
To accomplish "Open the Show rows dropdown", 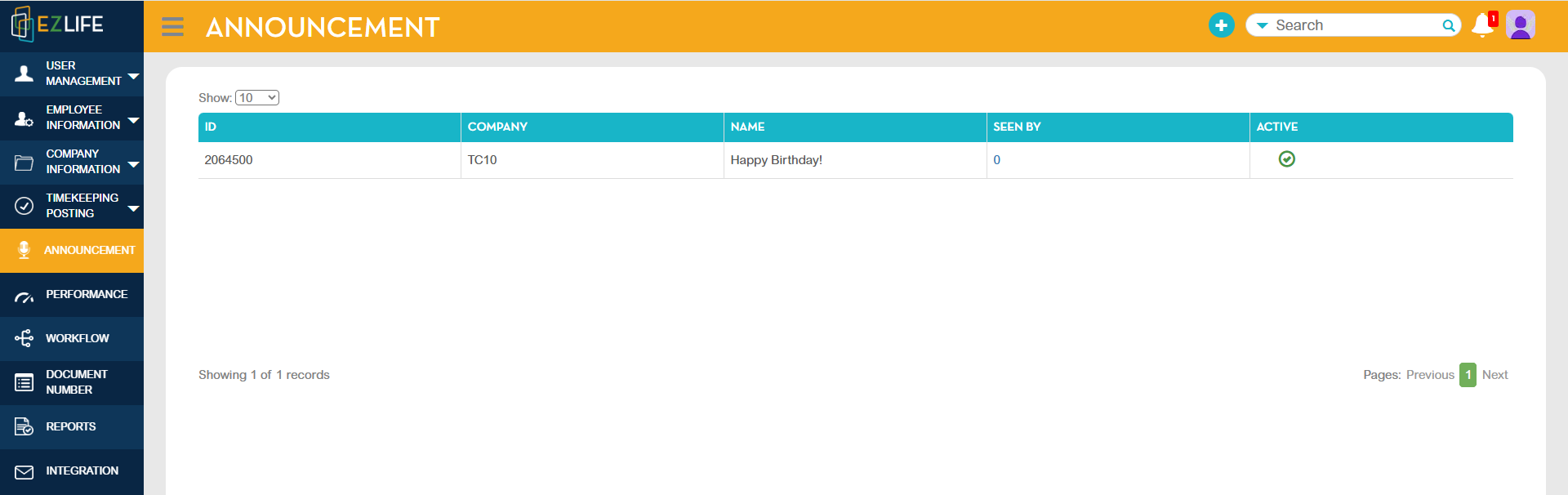I will click(x=257, y=97).
